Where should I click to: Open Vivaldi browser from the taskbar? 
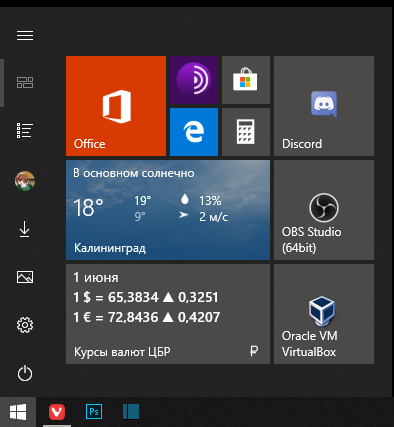pos(57,412)
